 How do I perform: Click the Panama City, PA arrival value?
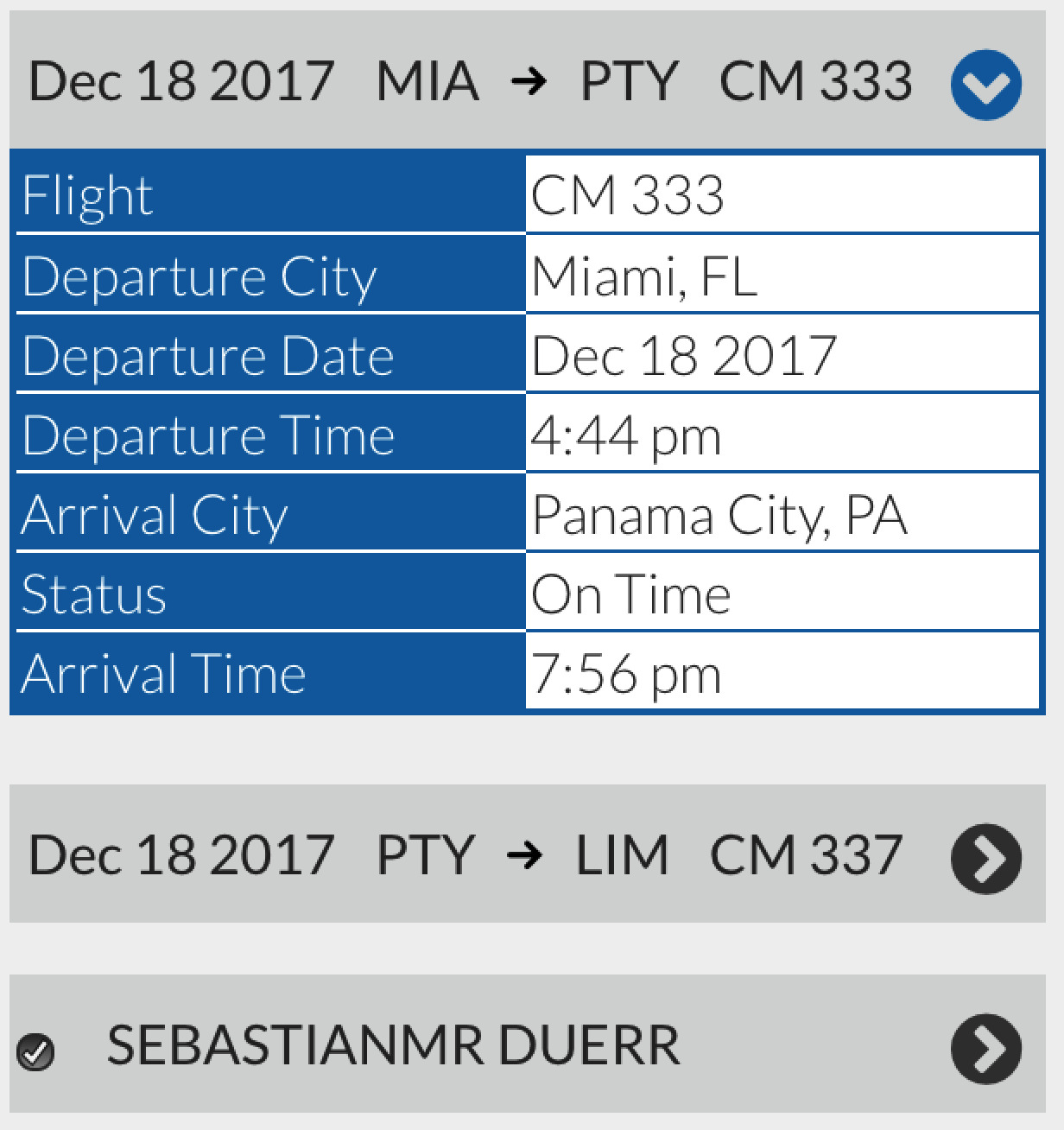tap(719, 516)
